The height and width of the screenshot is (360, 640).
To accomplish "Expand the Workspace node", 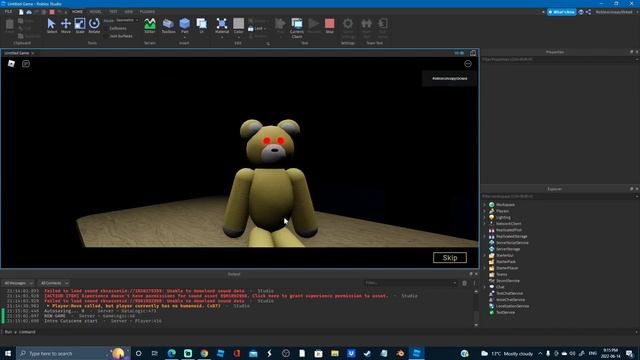I will point(485,204).
